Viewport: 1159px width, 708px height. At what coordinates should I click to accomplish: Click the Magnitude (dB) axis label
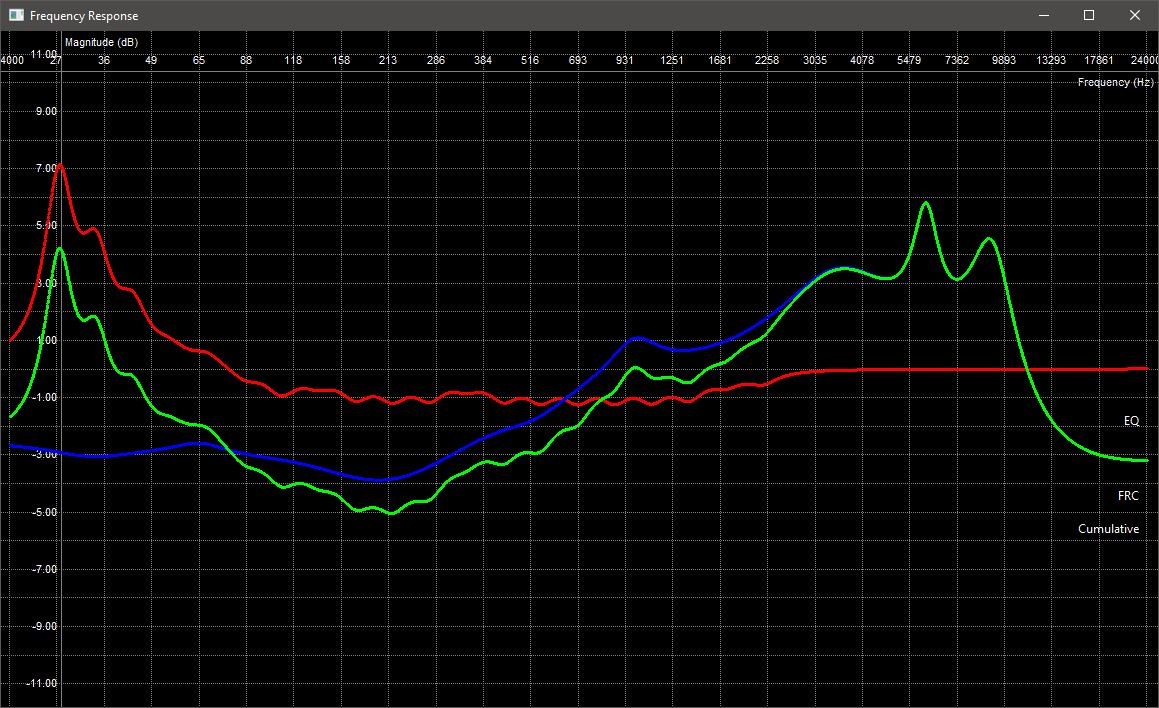(101, 42)
